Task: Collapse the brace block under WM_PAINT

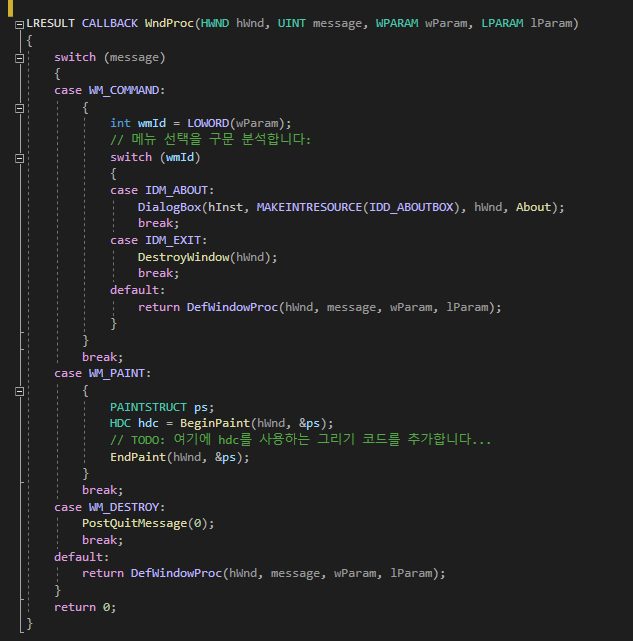Action: [19, 392]
